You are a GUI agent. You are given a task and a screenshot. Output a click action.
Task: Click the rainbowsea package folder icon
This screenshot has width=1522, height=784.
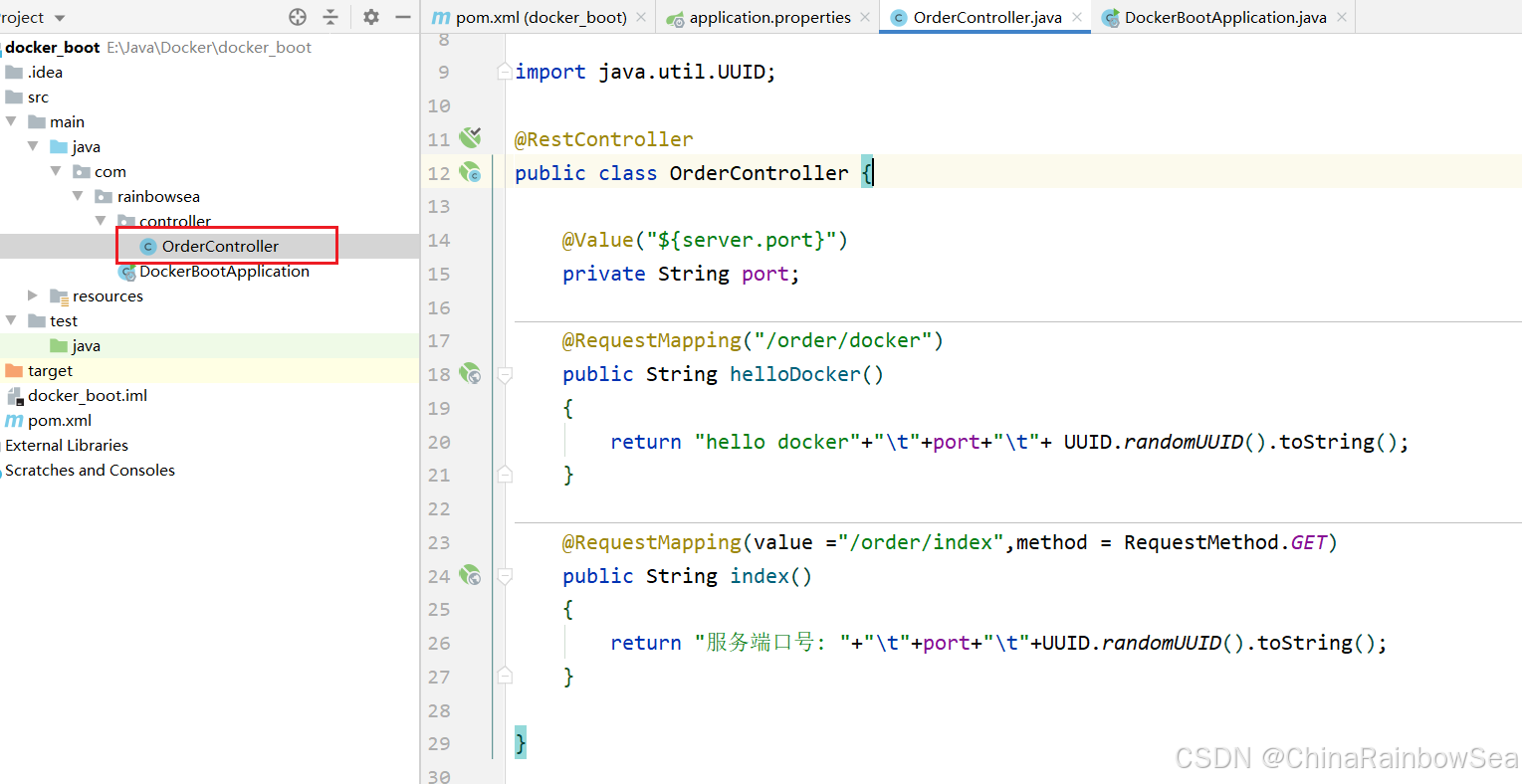point(104,196)
